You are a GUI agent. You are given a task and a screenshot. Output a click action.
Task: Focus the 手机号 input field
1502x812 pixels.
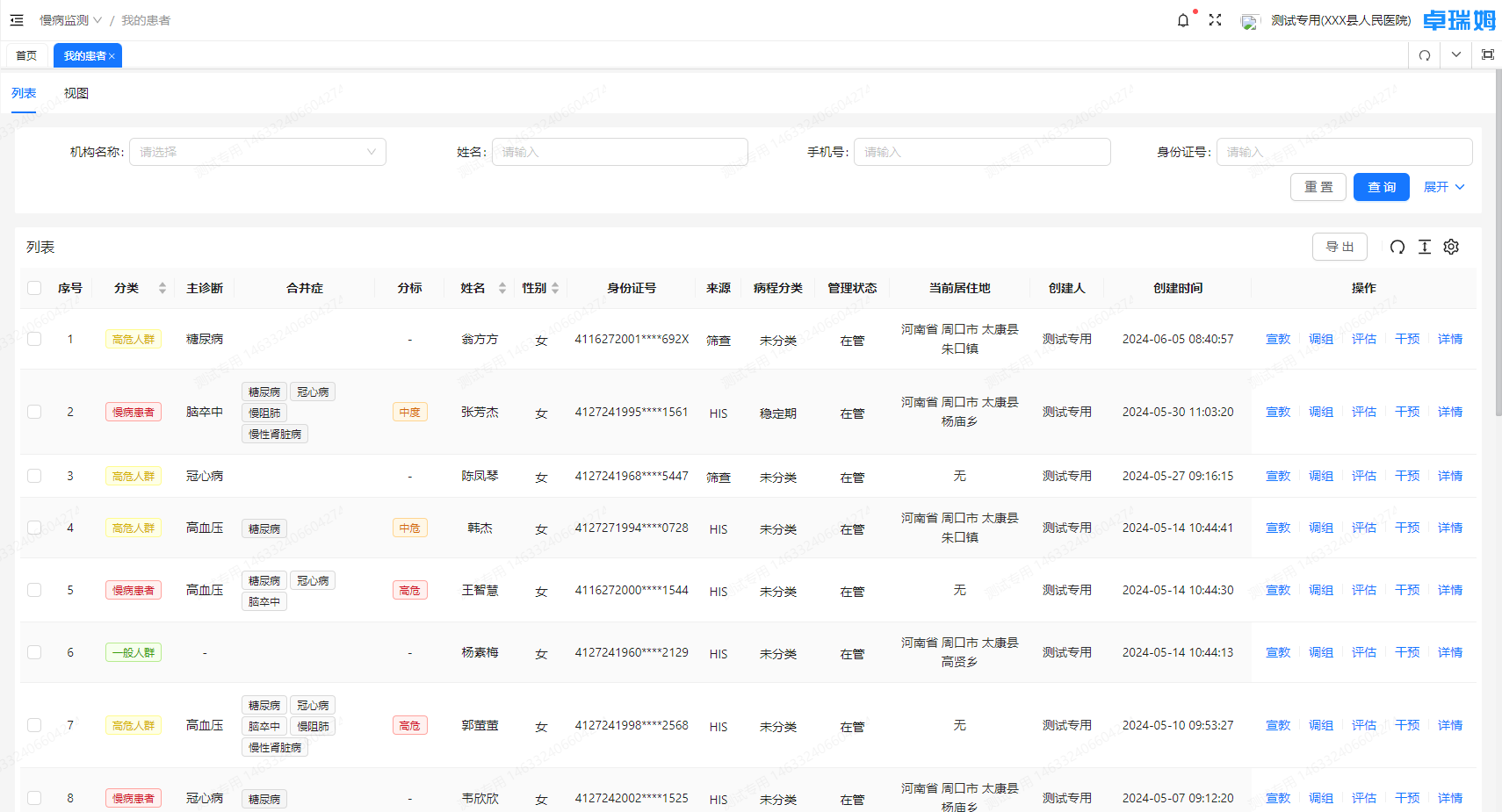(983, 152)
